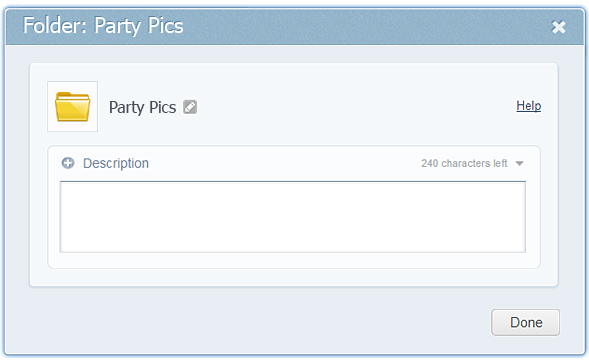This screenshot has width=589, height=362.
Task: Focus the empty description textarea
Action: tap(293, 217)
